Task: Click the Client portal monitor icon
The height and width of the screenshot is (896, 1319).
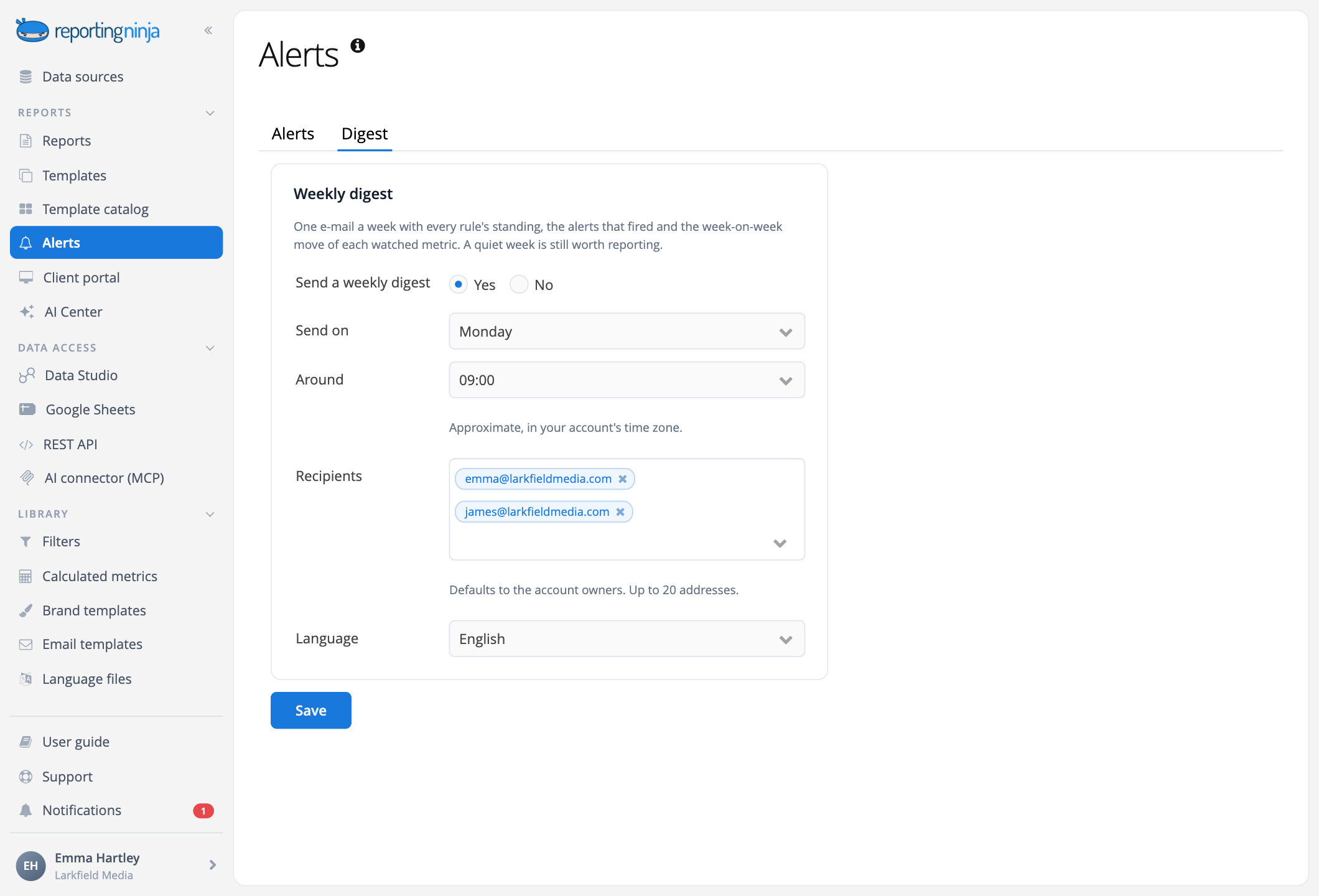Action: pos(26,278)
